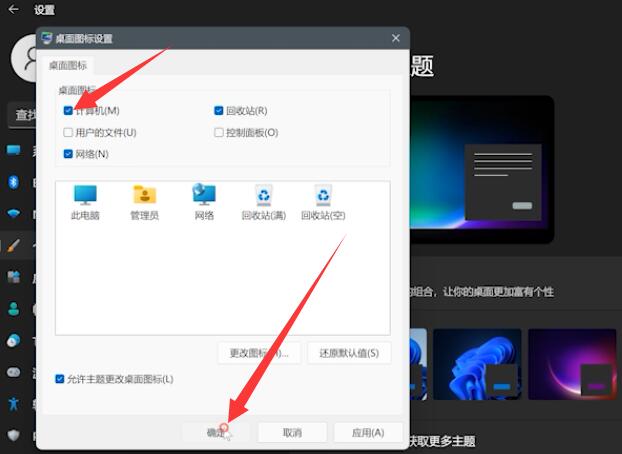Go back with the Settings back arrow
The width and height of the screenshot is (622, 454).
click(13, 10)
